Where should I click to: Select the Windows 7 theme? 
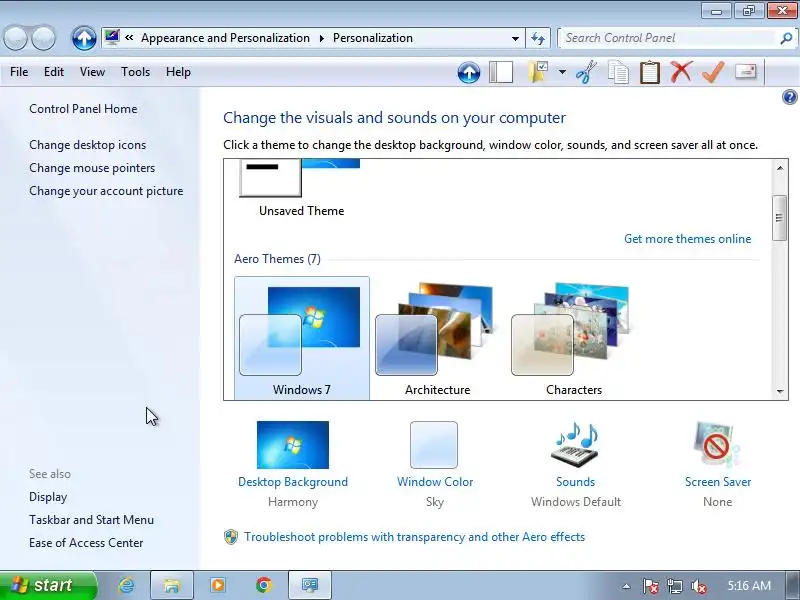tap(302, 339)
